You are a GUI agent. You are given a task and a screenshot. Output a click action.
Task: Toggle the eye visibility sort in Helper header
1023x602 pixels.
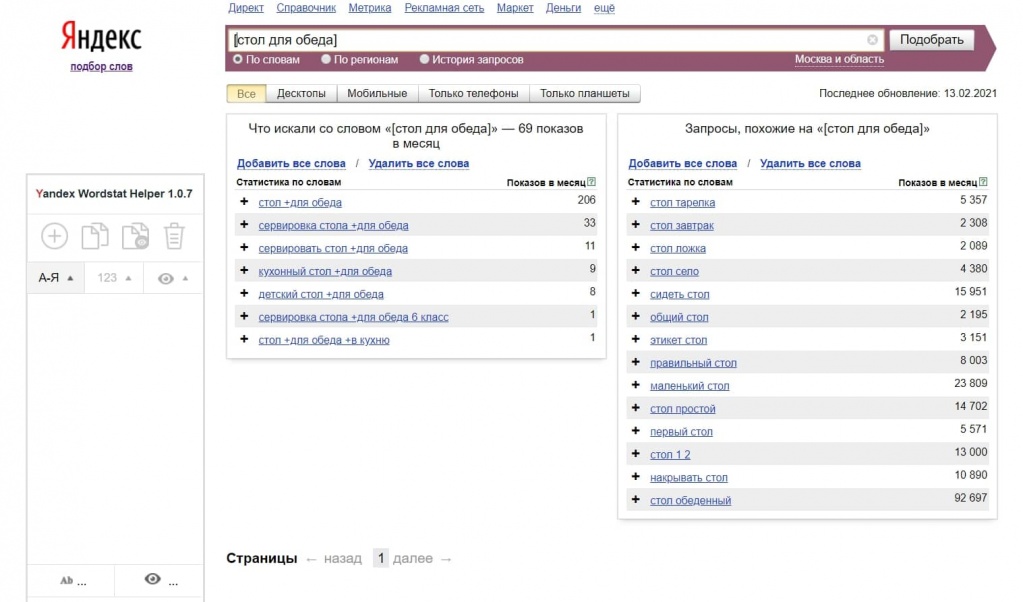173,278
